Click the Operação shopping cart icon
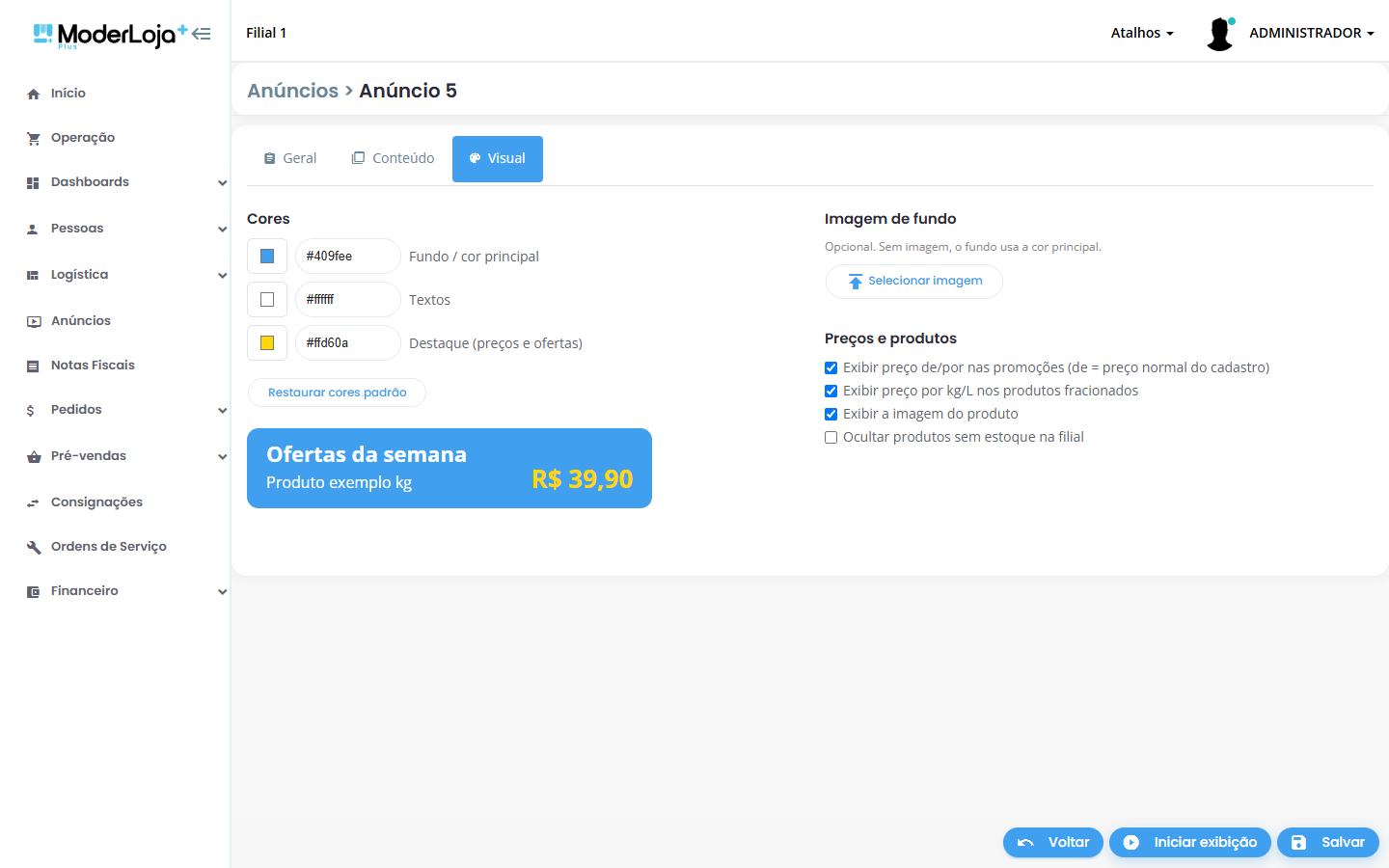This screenshot has width=1389, height=868. (34, 138)
